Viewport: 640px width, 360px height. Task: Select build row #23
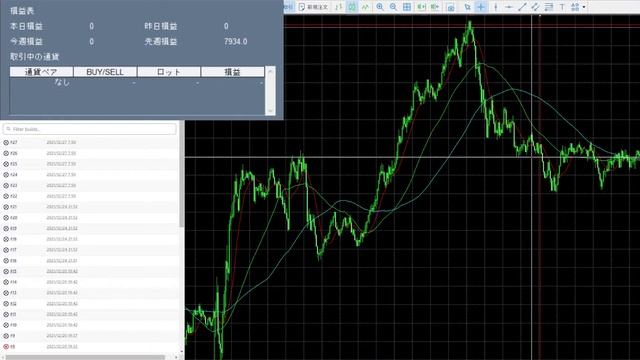click(x=90, y=185)
